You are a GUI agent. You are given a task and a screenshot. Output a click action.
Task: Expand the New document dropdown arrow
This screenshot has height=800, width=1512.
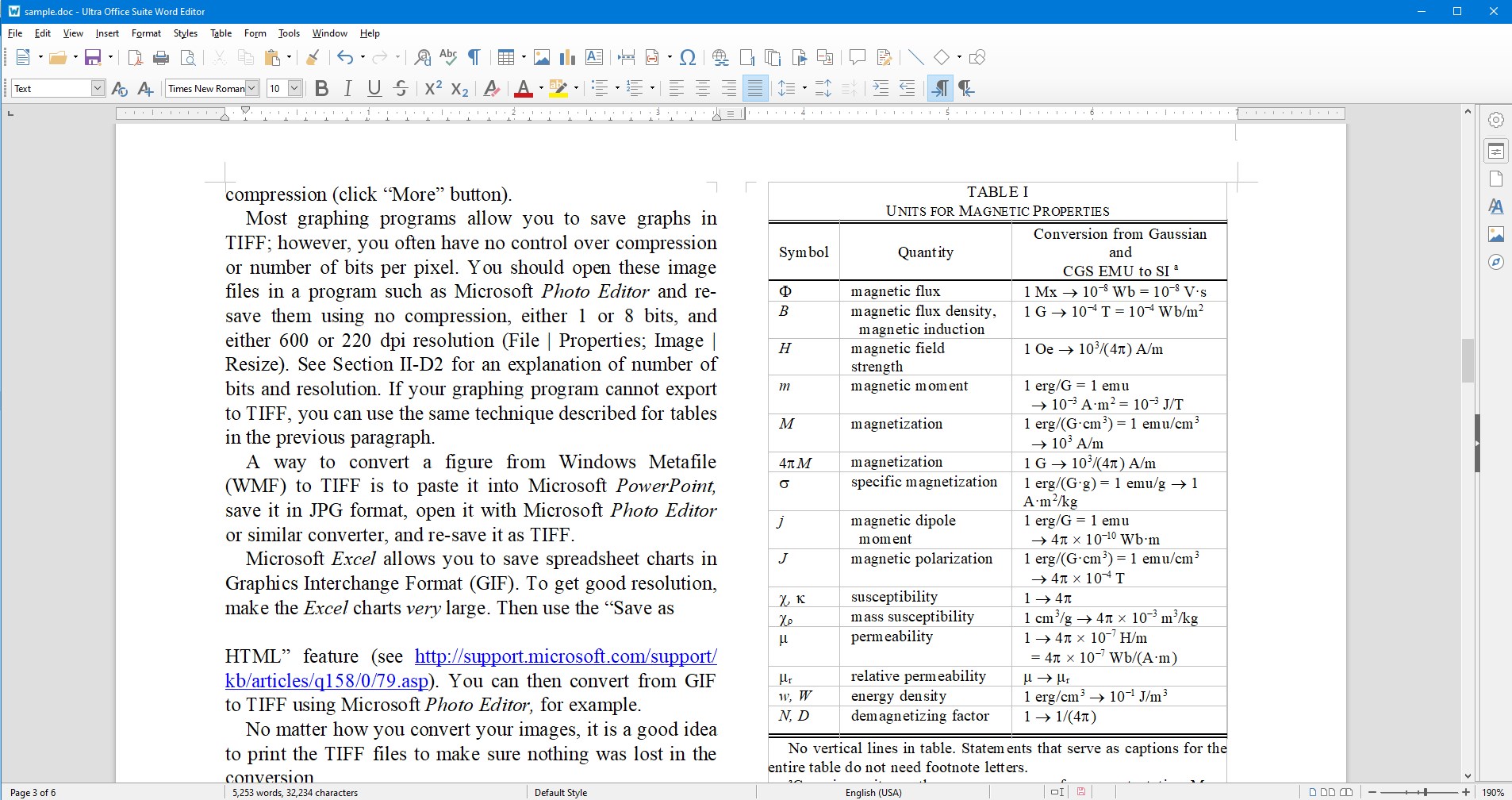pyautogui.click(x=40, y=57)
